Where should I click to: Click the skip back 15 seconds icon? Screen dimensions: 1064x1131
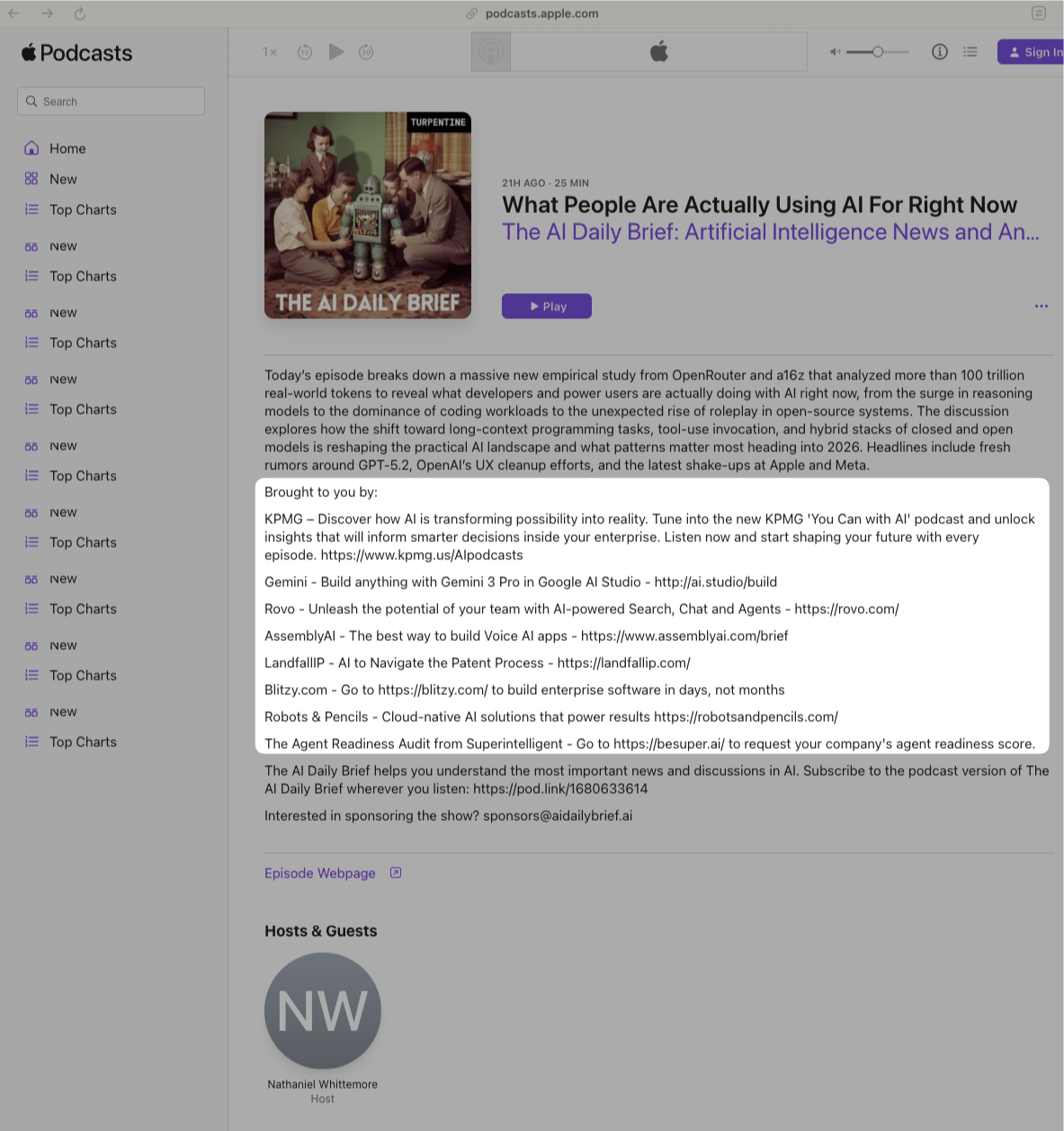click(305, 52)
